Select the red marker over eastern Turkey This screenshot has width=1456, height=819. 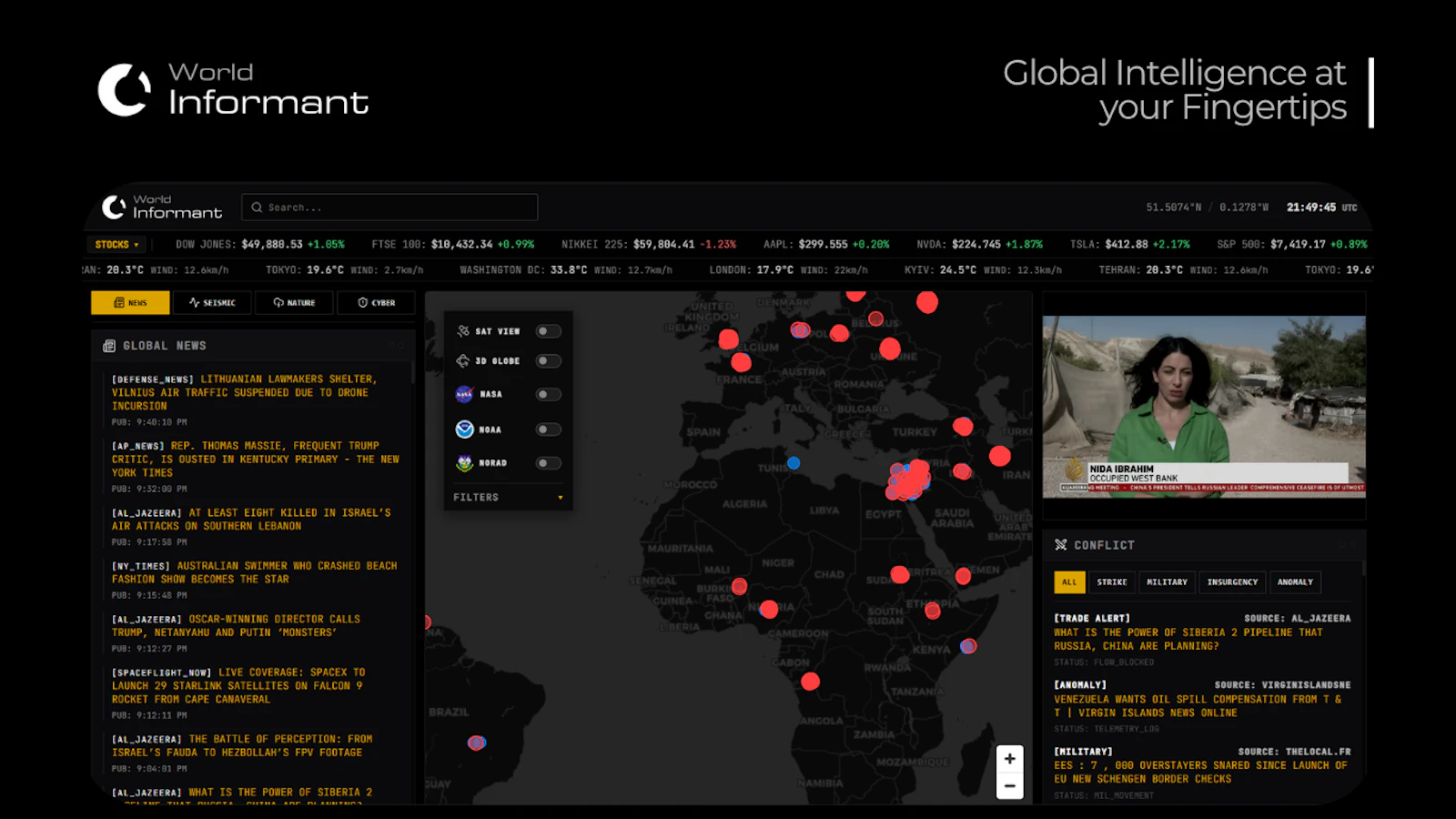pos(963,426)
